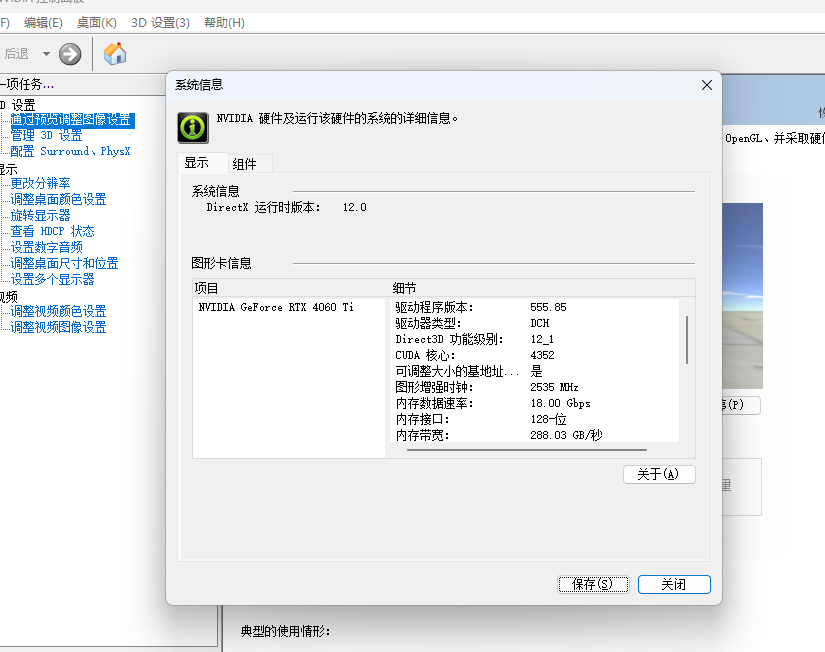
Task: Select NVIDIA GeForce RTX 4060 Ti list item
Action: coord(276,307)
